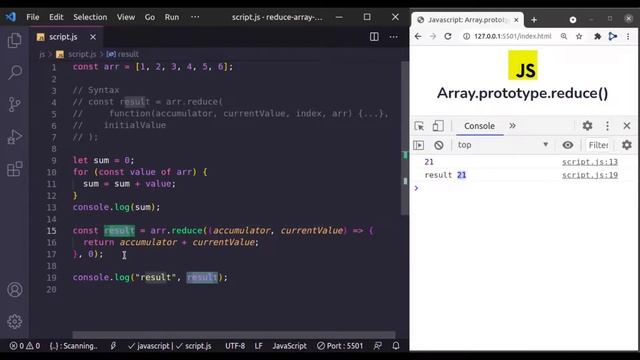Screen dimensions: 640x360
Task: Open the Manage gear in VS Code
Action: coord(15,321)
